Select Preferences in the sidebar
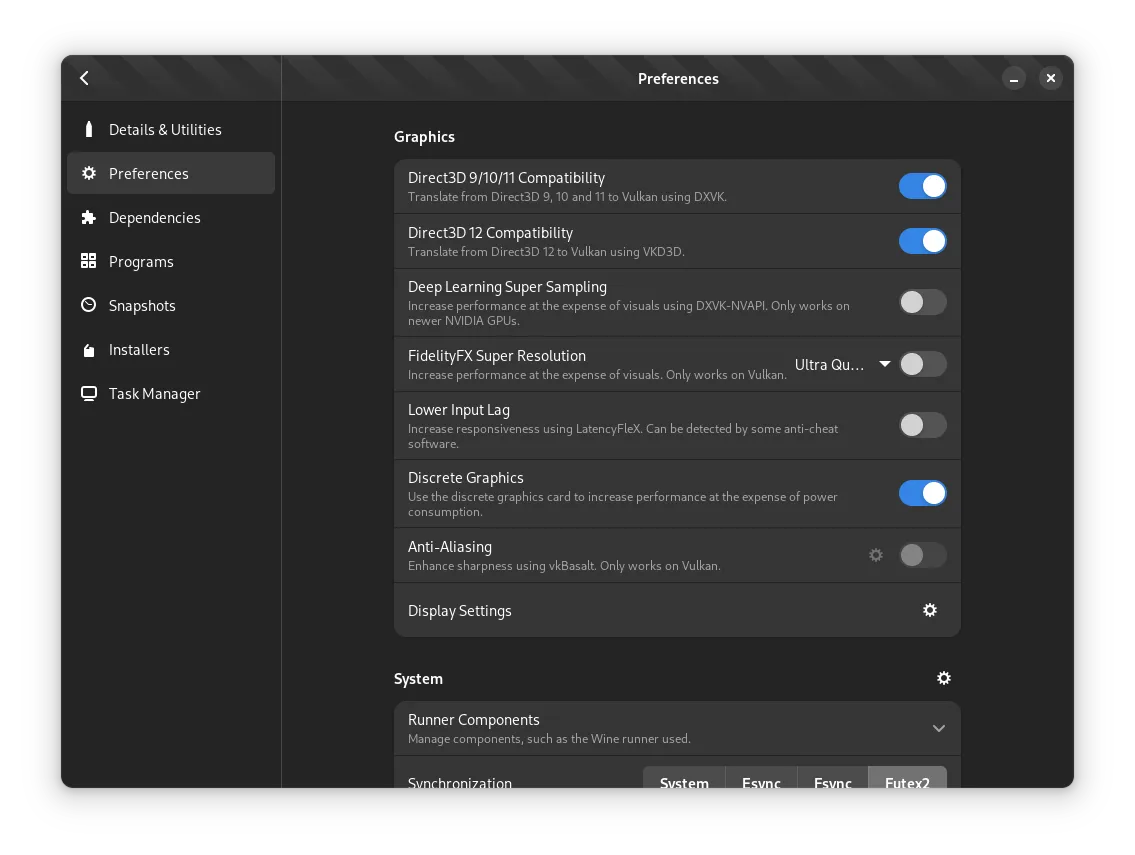This screenshot has width=1135, height=855. (171, 174)
